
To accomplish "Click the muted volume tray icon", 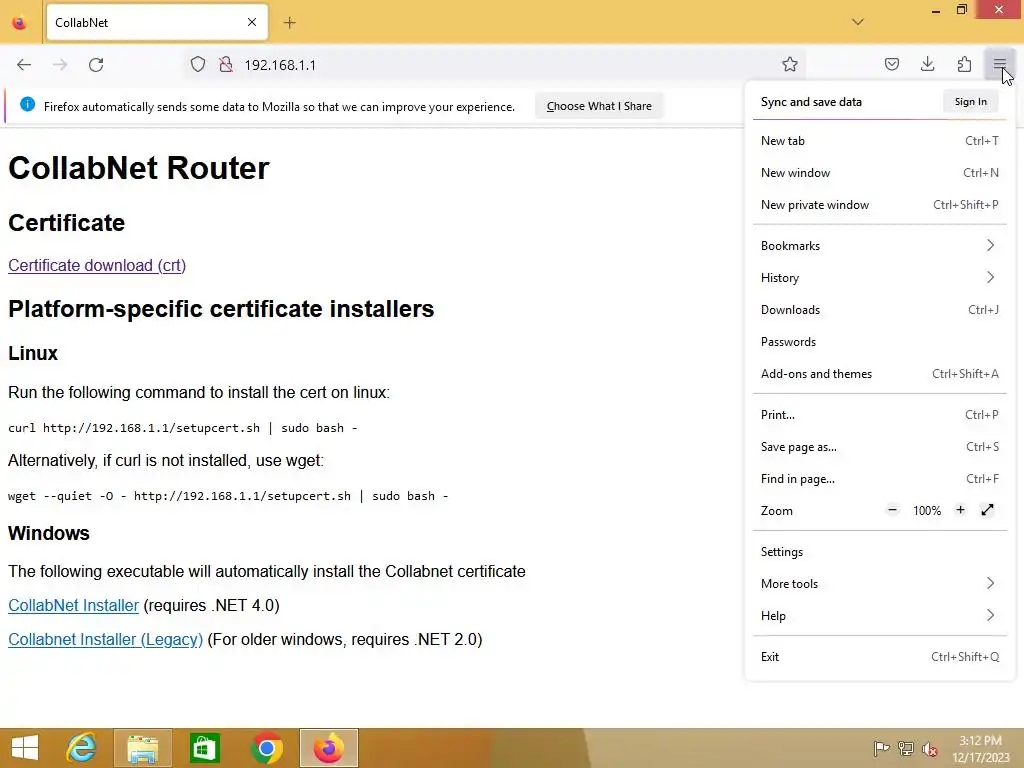I will pyautogui.click(x=930, y=748).
